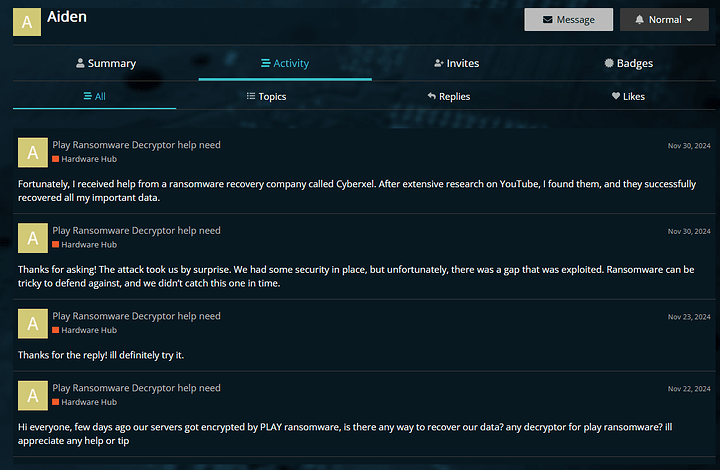Screen dimensions: 720x470
Task: Filter activity by Likes
Action: pos(628,96)
